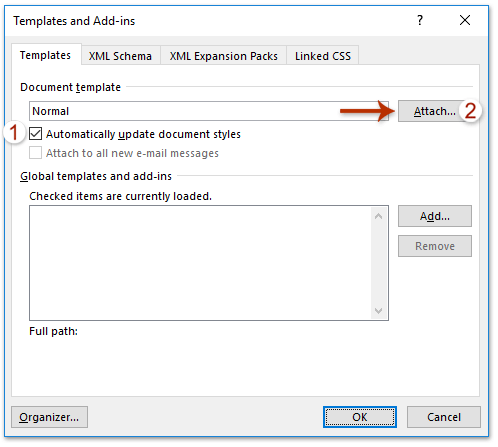Screen dimensions: 498x447
Task: Click the red circled number 1 annotation
Action: coord(14,132)
